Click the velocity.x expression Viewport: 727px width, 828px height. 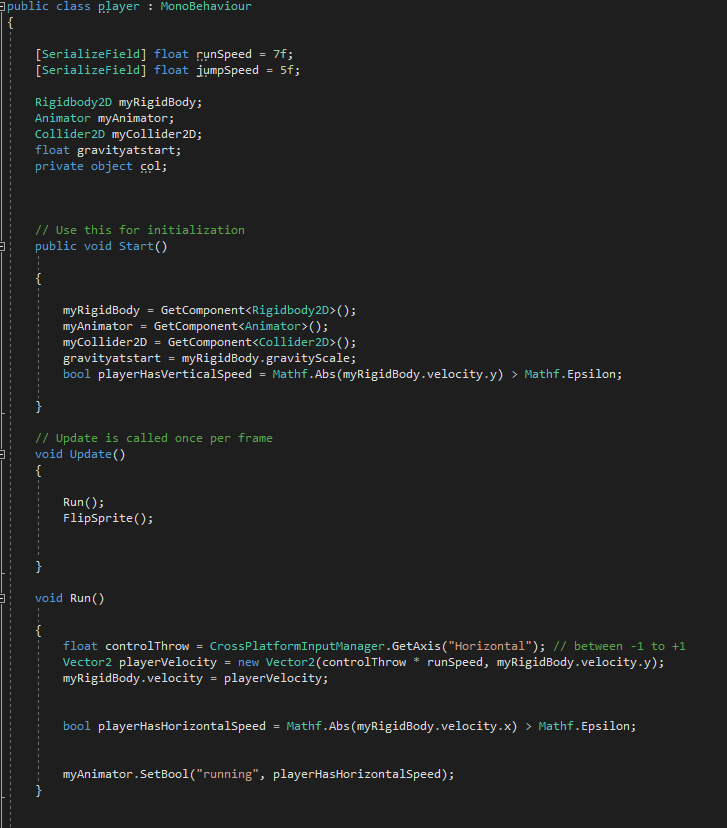(x=476, y=727)
